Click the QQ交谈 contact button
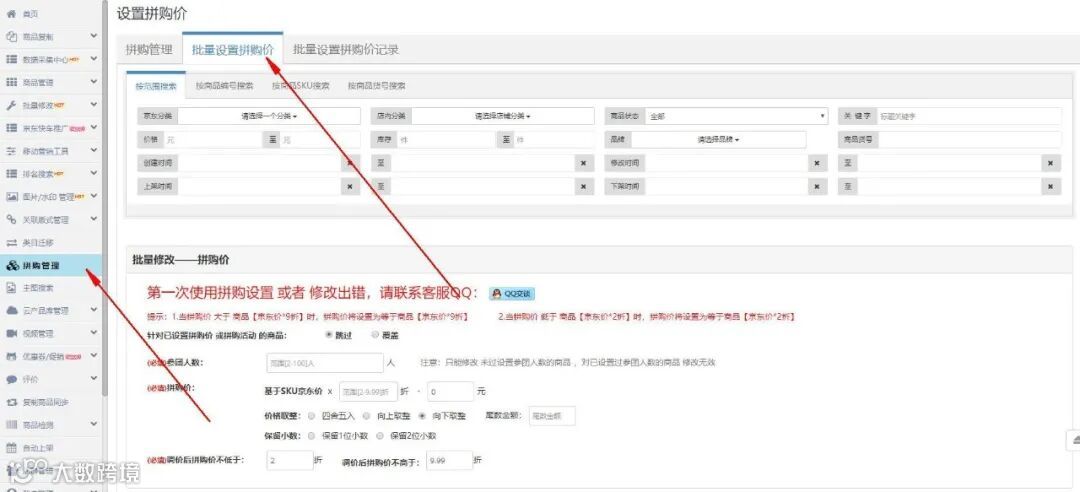 [512, 294]
